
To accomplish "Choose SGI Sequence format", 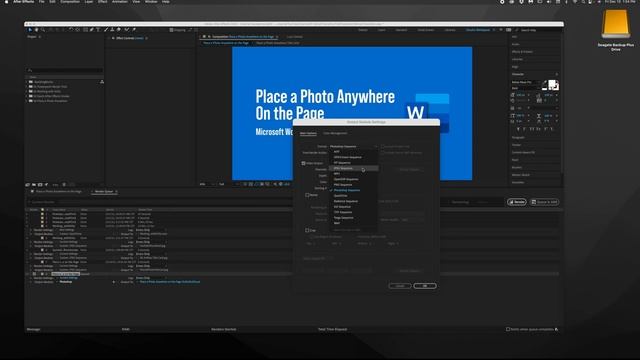I will click(x=353, y=207).
